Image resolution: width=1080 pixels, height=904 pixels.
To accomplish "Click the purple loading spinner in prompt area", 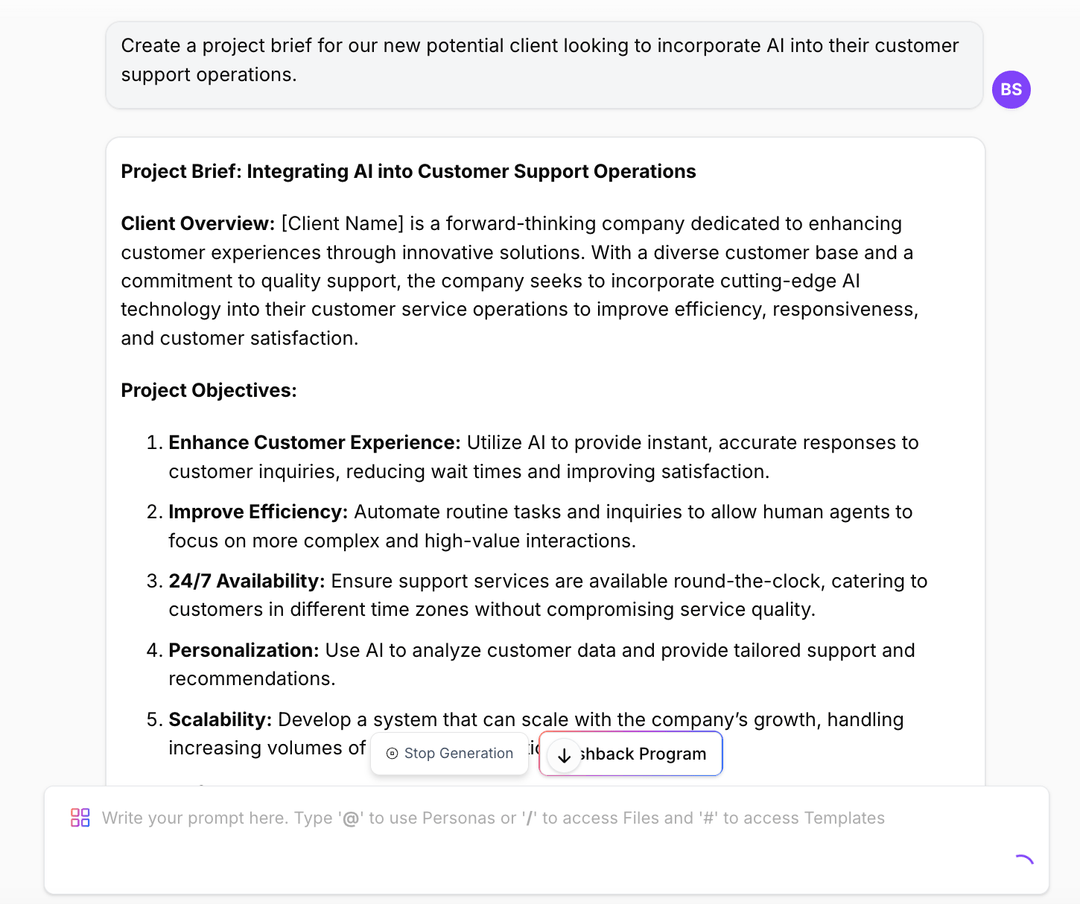I will 1023,860.
